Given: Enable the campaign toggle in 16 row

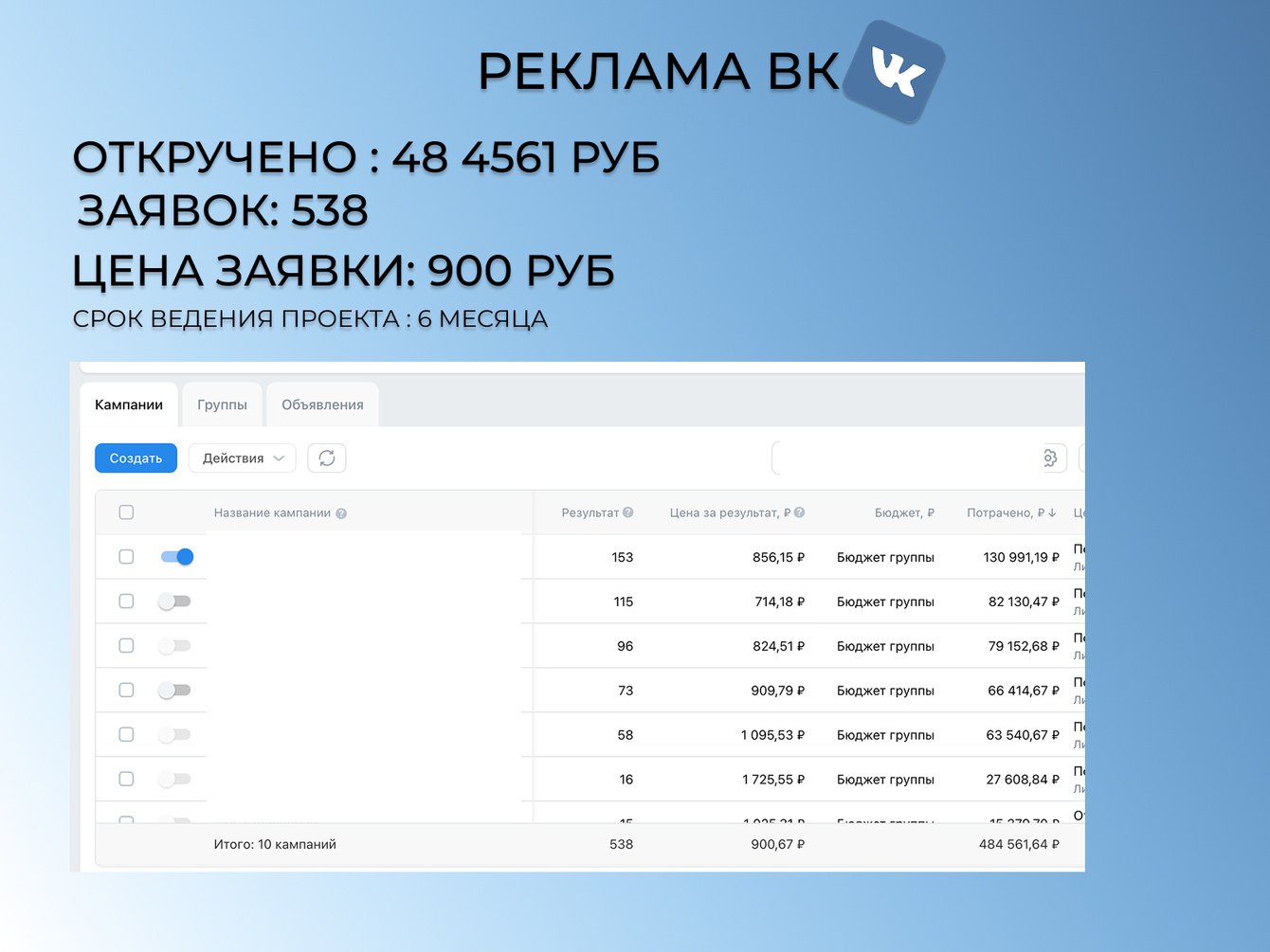Looking at the screenshot, I should (174, 780).
